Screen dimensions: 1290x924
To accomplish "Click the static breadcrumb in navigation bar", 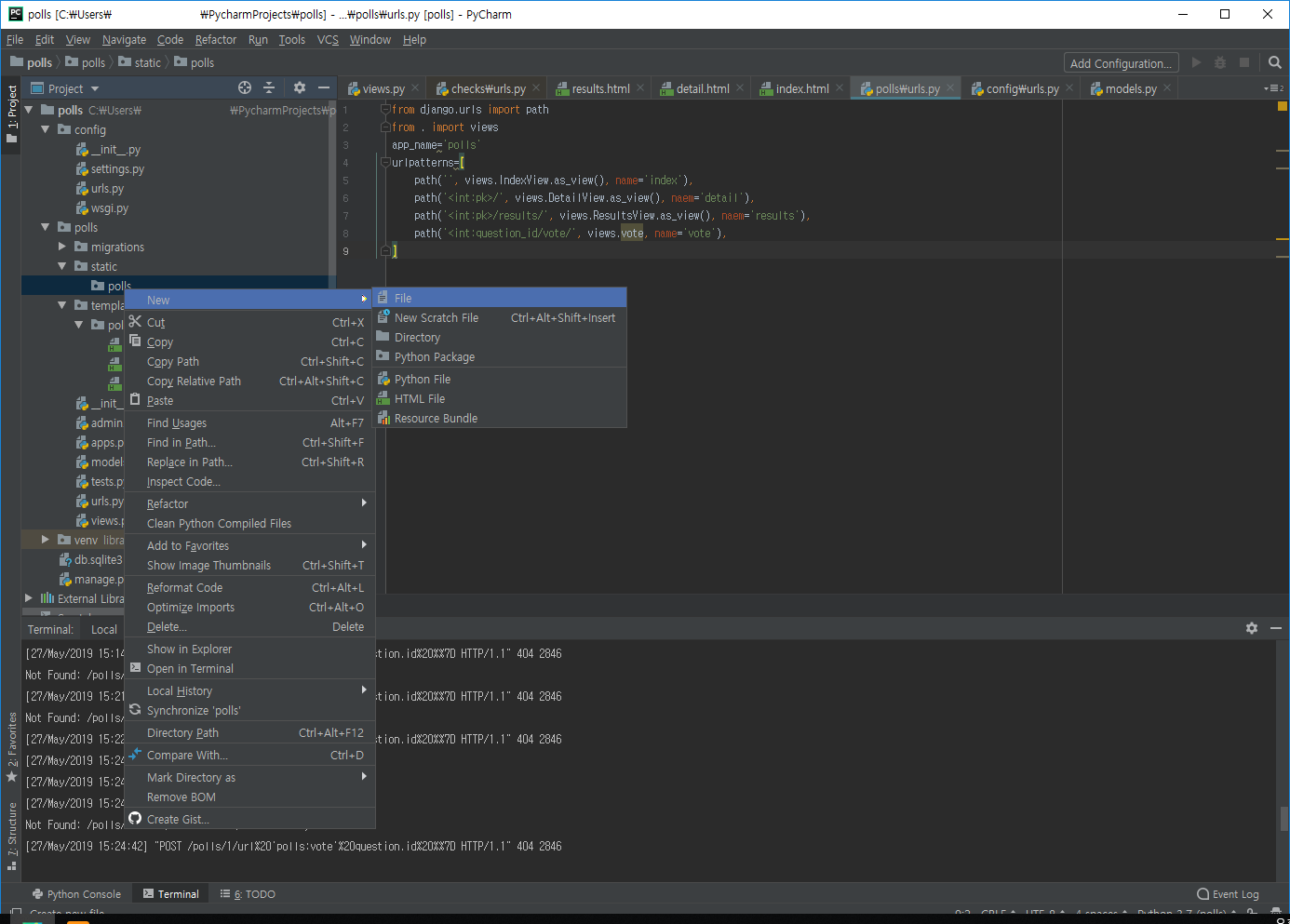I will (x=140, y=62).
